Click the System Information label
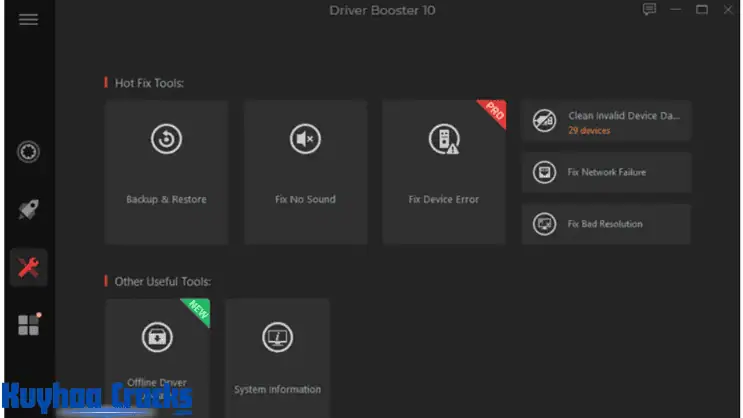This screenshot has width=743, height=418. [277, 389]
